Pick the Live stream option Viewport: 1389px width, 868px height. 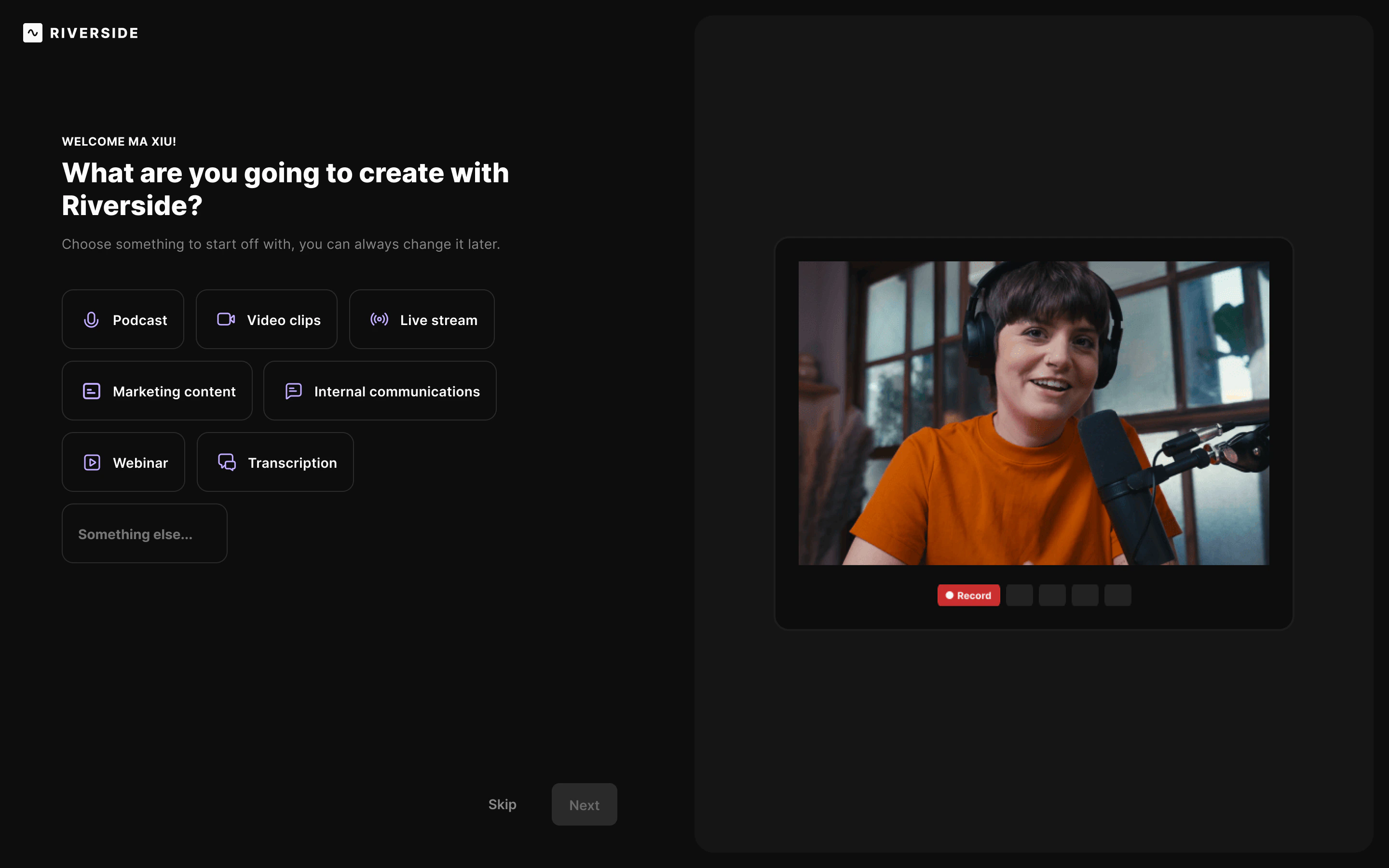[x=422, y=319]
